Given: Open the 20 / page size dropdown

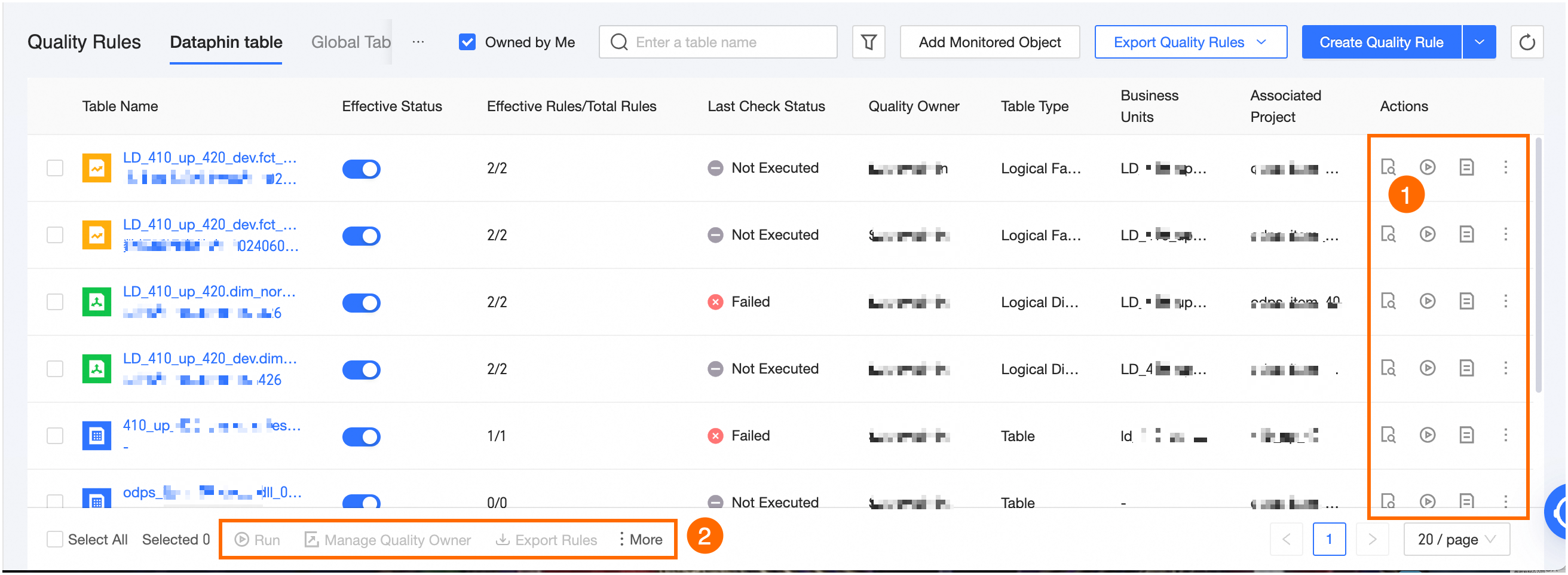Looking at the screenshot, I should click(1456, 539).
